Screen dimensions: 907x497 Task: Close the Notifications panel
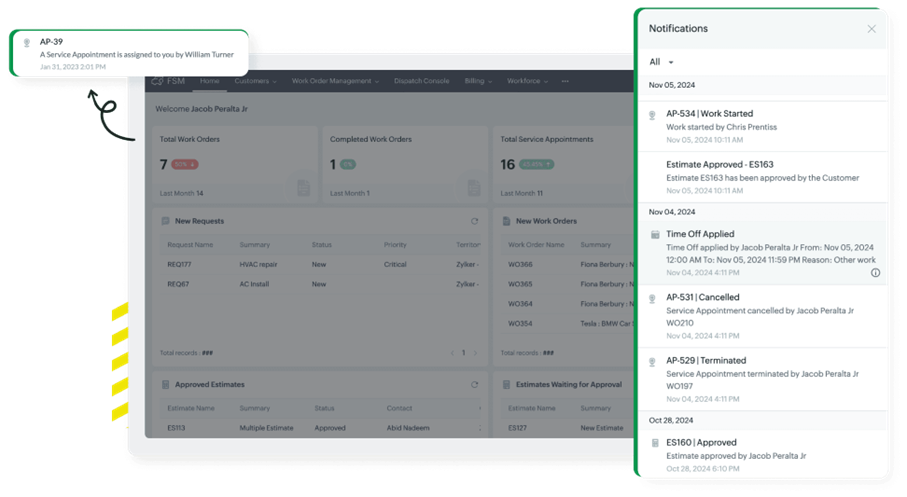click(x=871, y=29)
